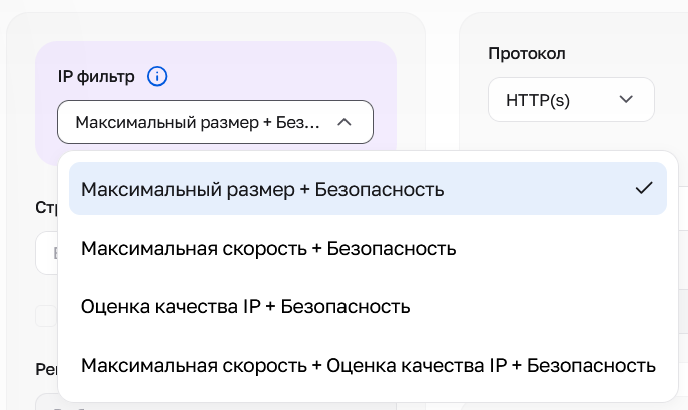This screenshot has height=410, width=688.
Task: Click the IP фильтр label text
Action: 96,76
